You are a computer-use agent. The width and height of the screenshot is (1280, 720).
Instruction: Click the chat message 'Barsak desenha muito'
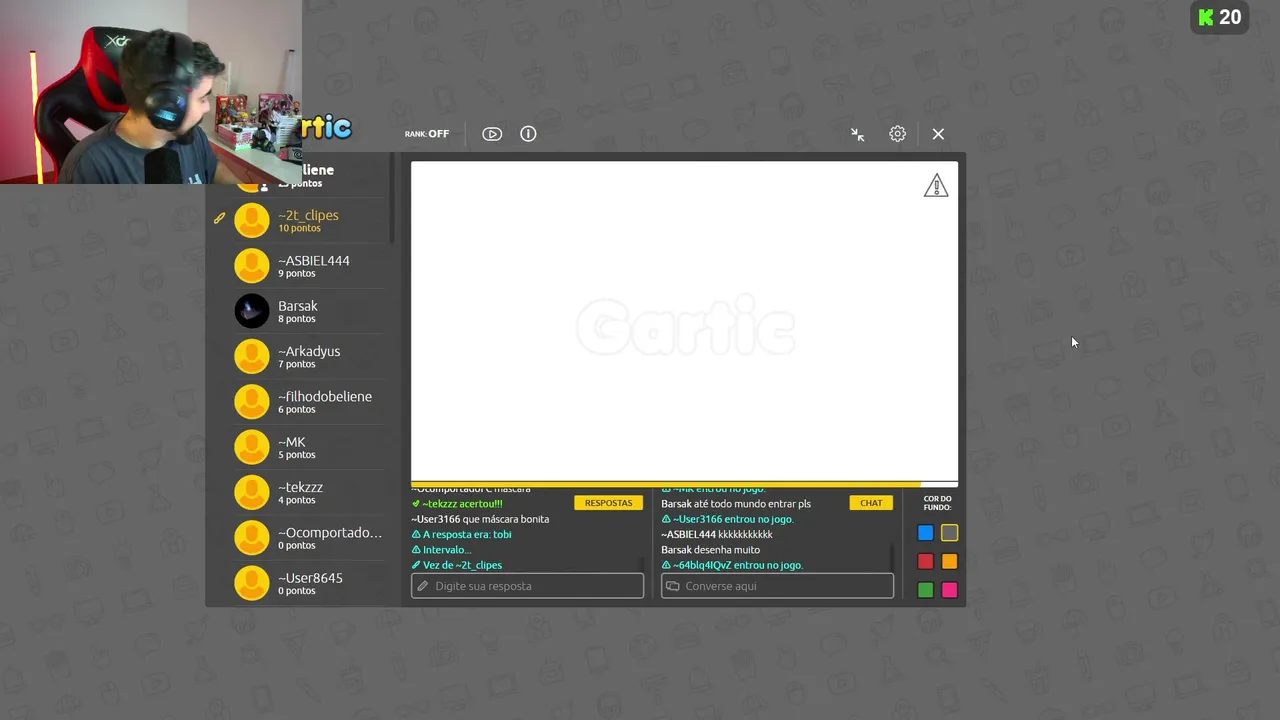[710, 550]
